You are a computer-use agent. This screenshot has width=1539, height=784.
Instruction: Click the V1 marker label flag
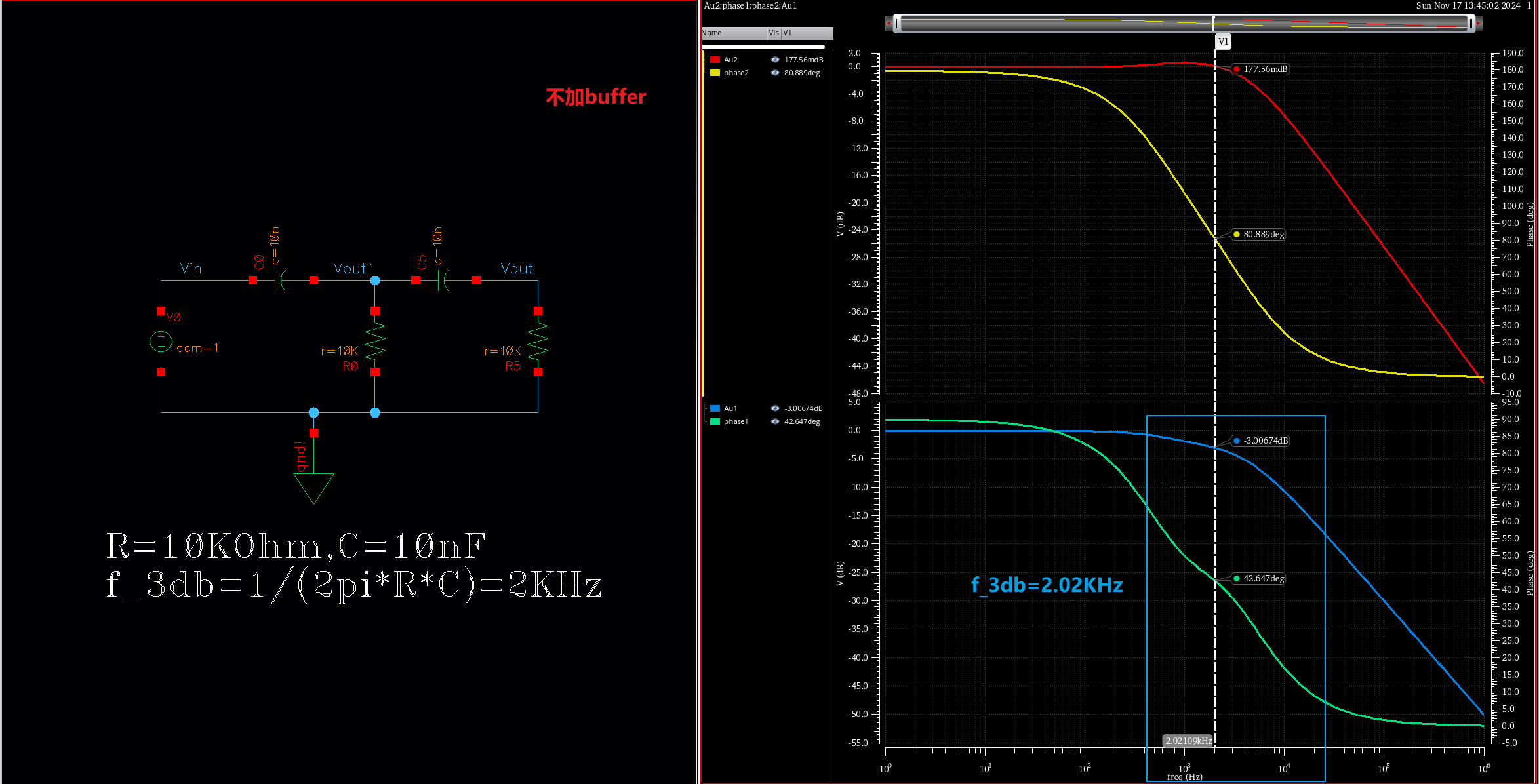pyautogui.click(x=1223, y=41)
